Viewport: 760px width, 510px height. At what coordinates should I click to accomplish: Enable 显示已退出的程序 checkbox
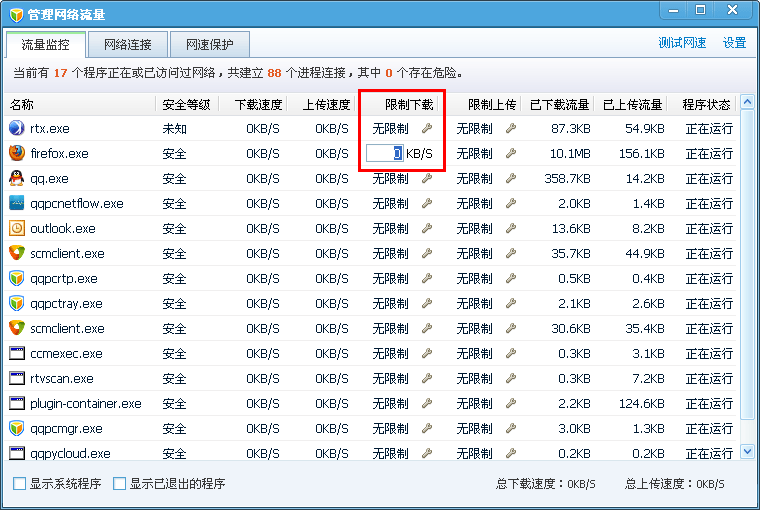tap(119, 483)
